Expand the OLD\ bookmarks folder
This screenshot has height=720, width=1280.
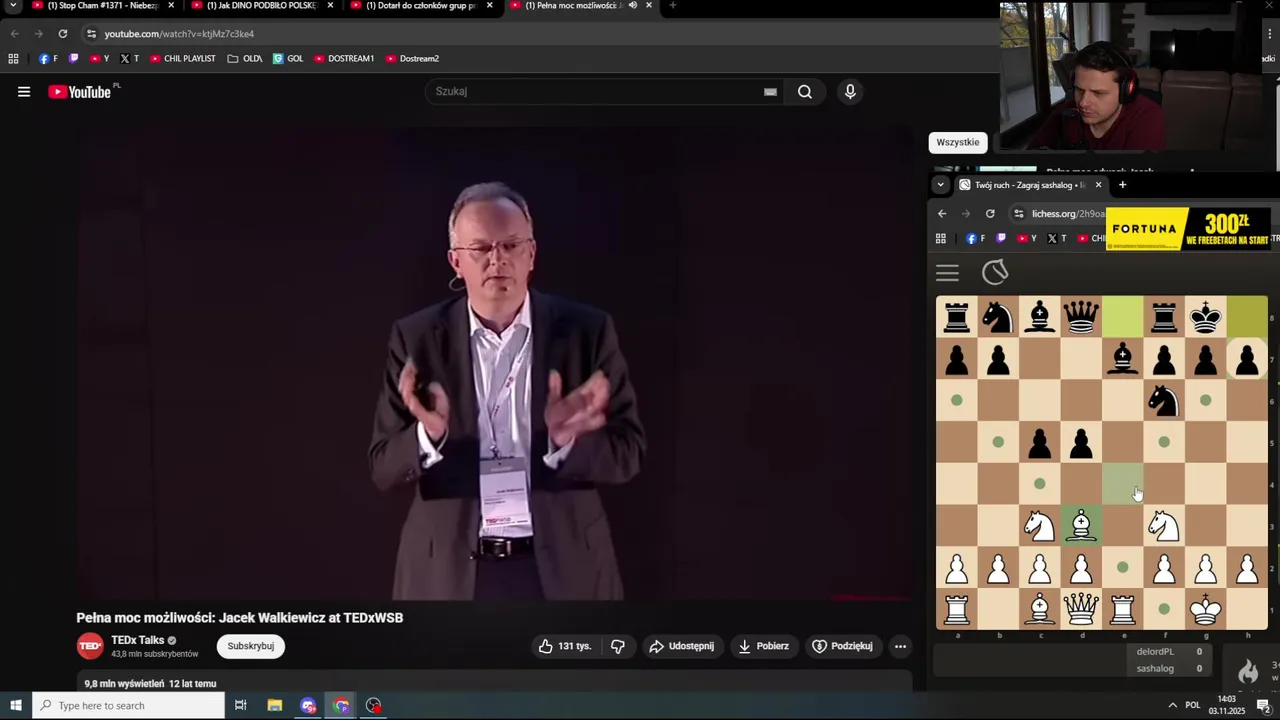(245, 59)
